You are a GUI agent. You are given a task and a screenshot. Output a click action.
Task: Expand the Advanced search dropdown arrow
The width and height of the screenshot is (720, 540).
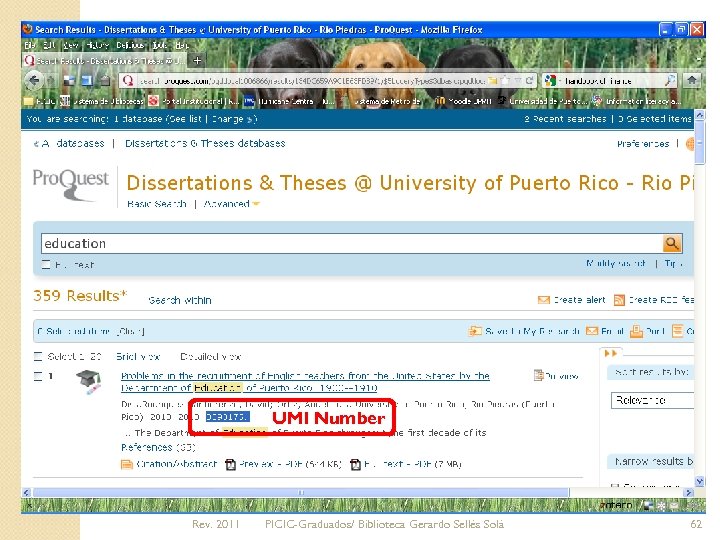point(256,204)
